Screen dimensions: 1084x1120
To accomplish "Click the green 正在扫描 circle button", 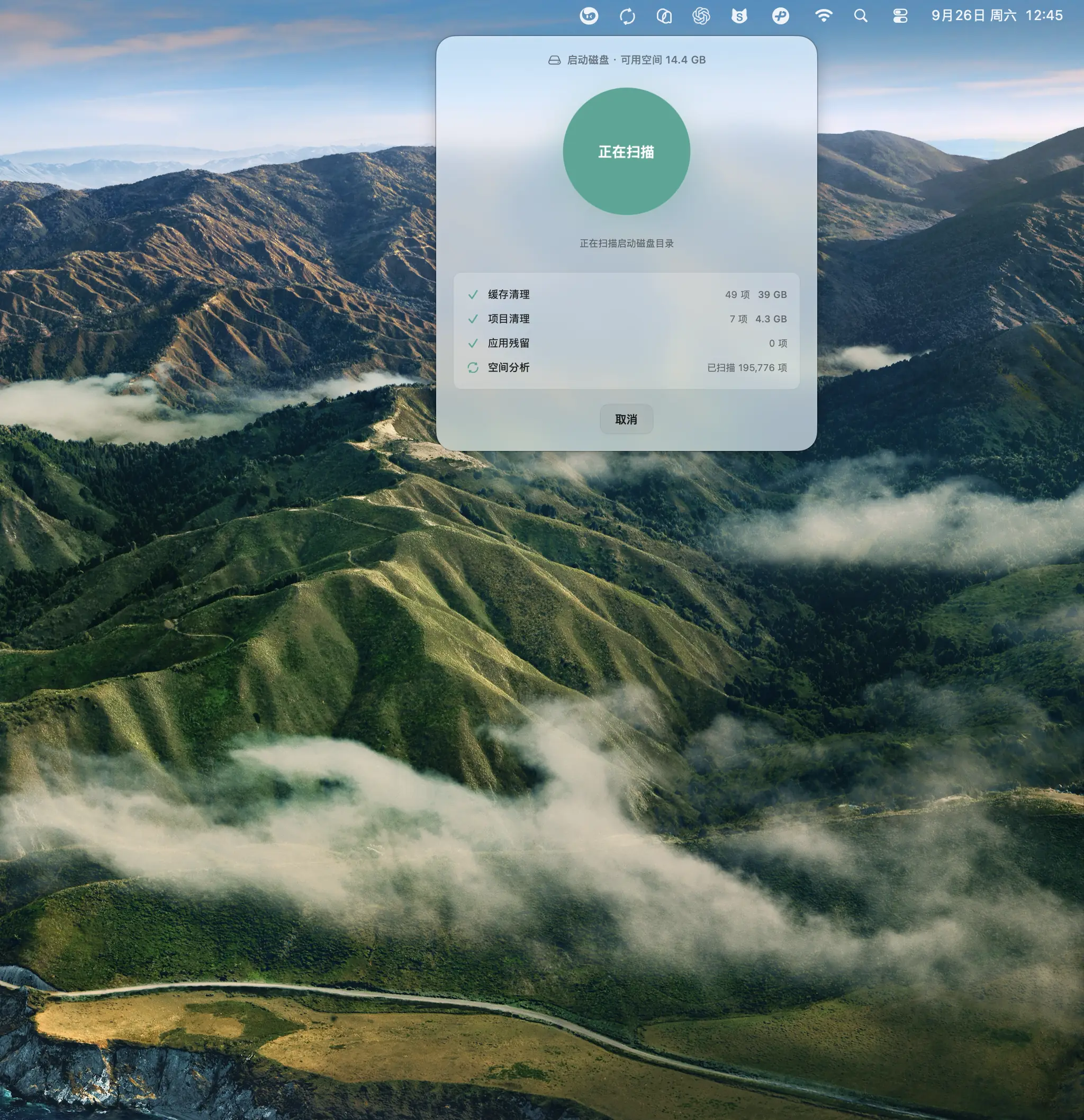I will [626, 151].
